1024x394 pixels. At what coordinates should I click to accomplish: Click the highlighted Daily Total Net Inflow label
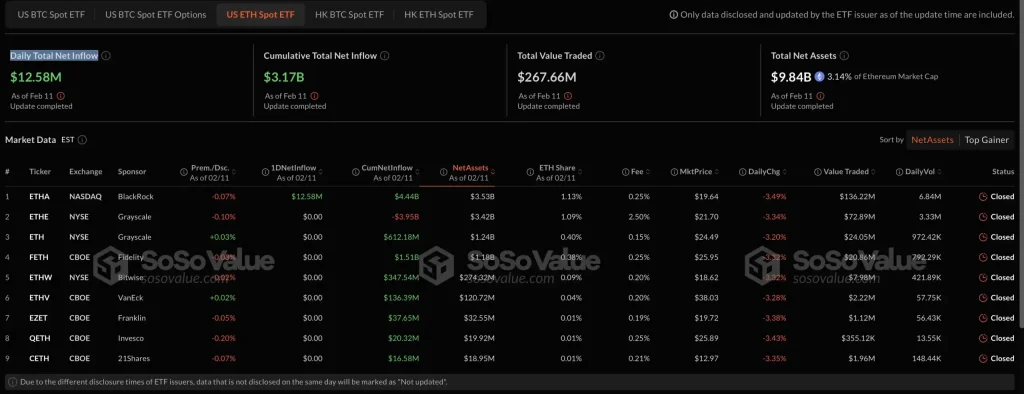[54, 56]
